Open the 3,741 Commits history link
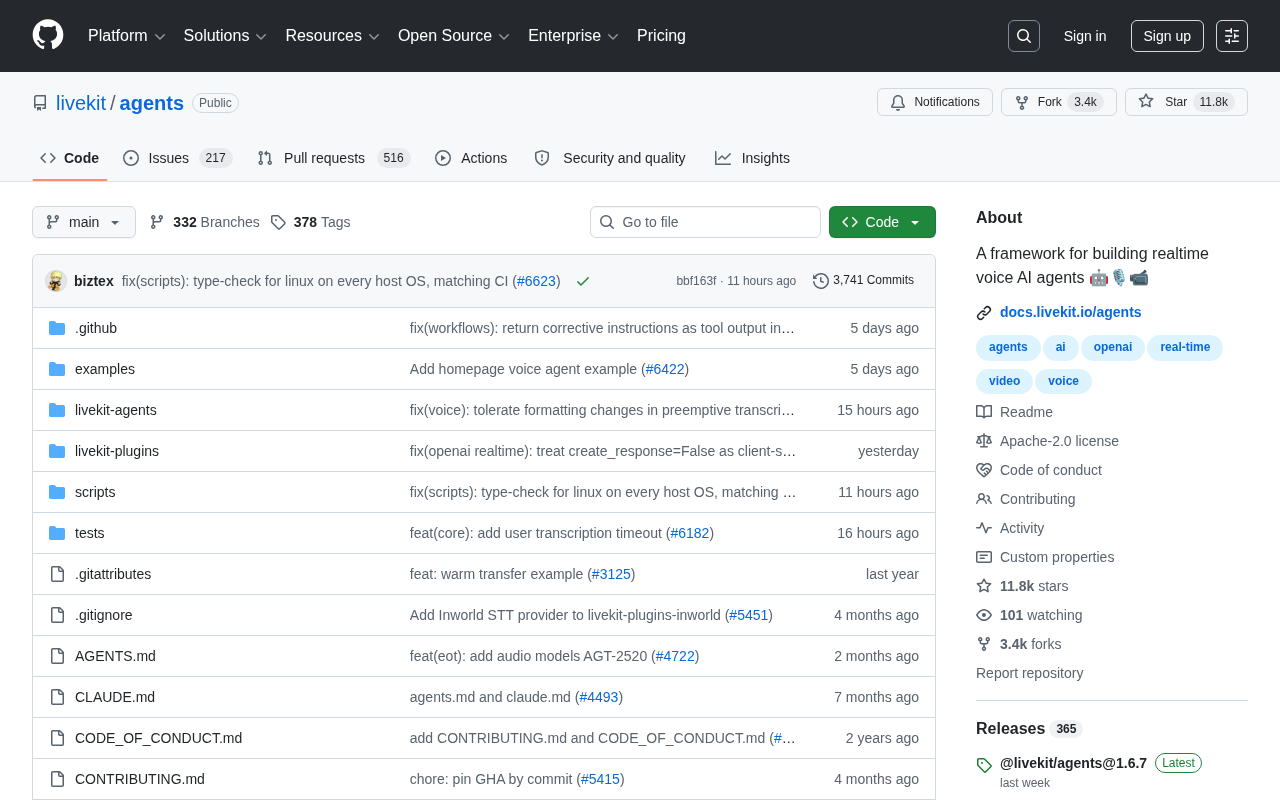Viewport: 1280px width, 800px height. (863, 281)
